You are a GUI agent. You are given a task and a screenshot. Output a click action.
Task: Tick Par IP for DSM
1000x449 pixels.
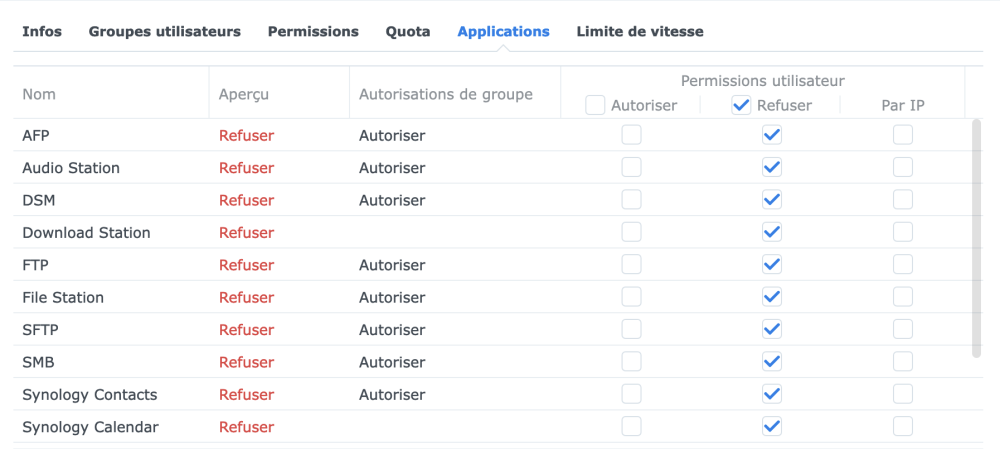[903, 200]
